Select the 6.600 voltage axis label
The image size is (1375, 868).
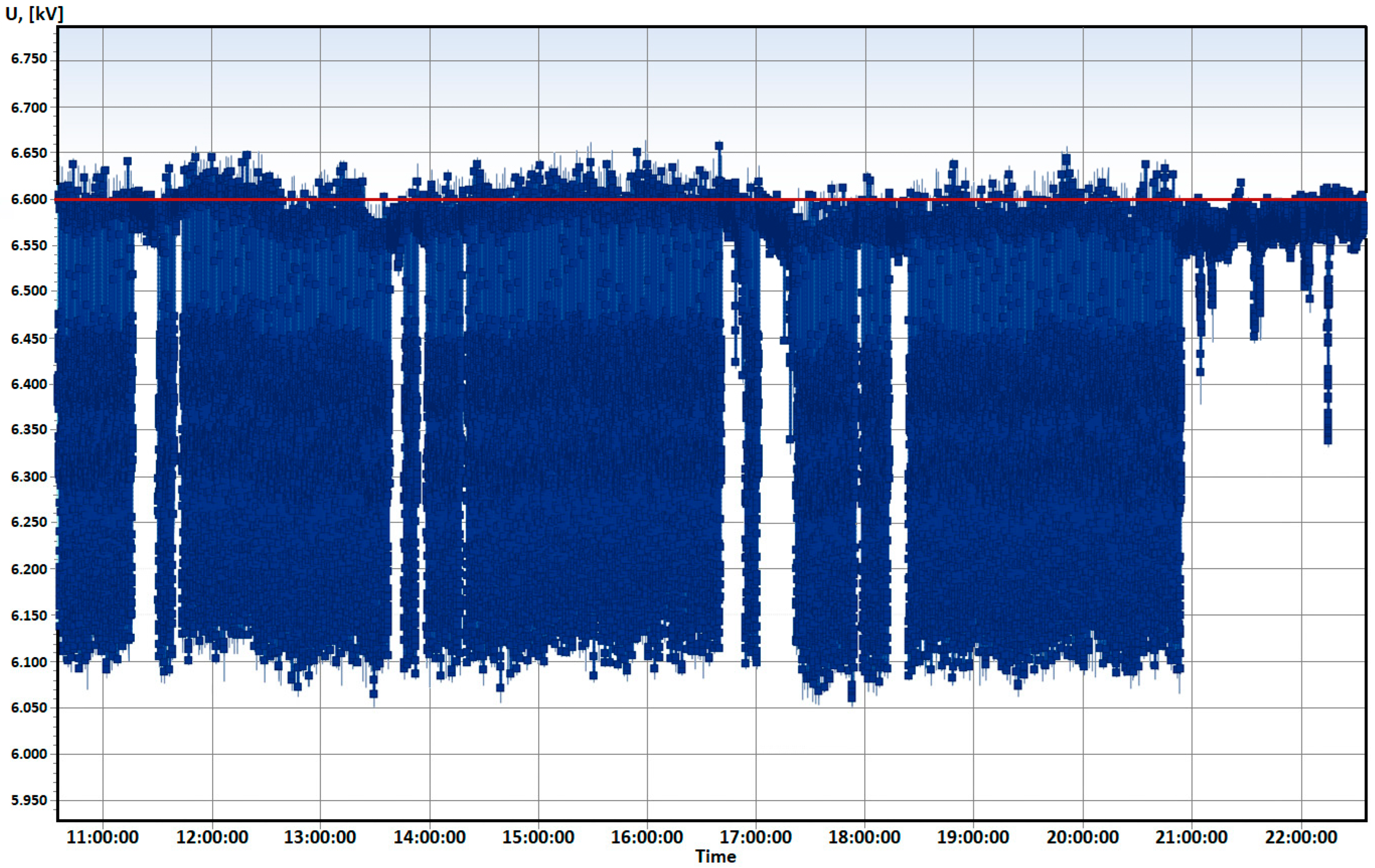point(29,199)
